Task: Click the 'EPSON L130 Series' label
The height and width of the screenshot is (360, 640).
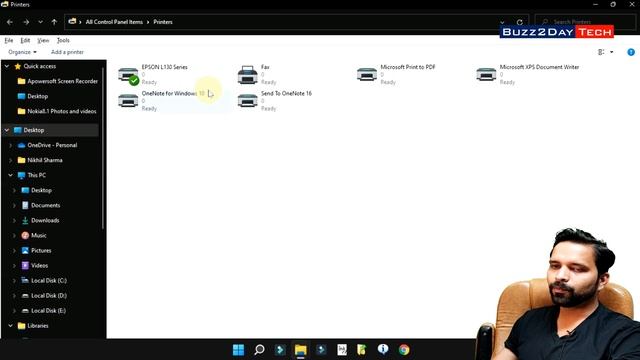Action: pos(164,67)
